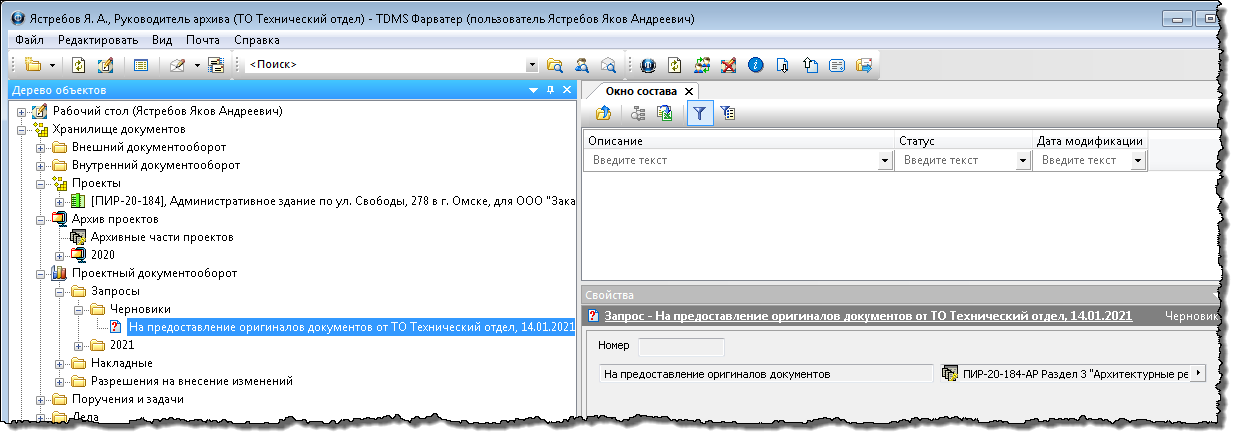Open the dropdown arrow beside the folder icon

tap(52, 65)
